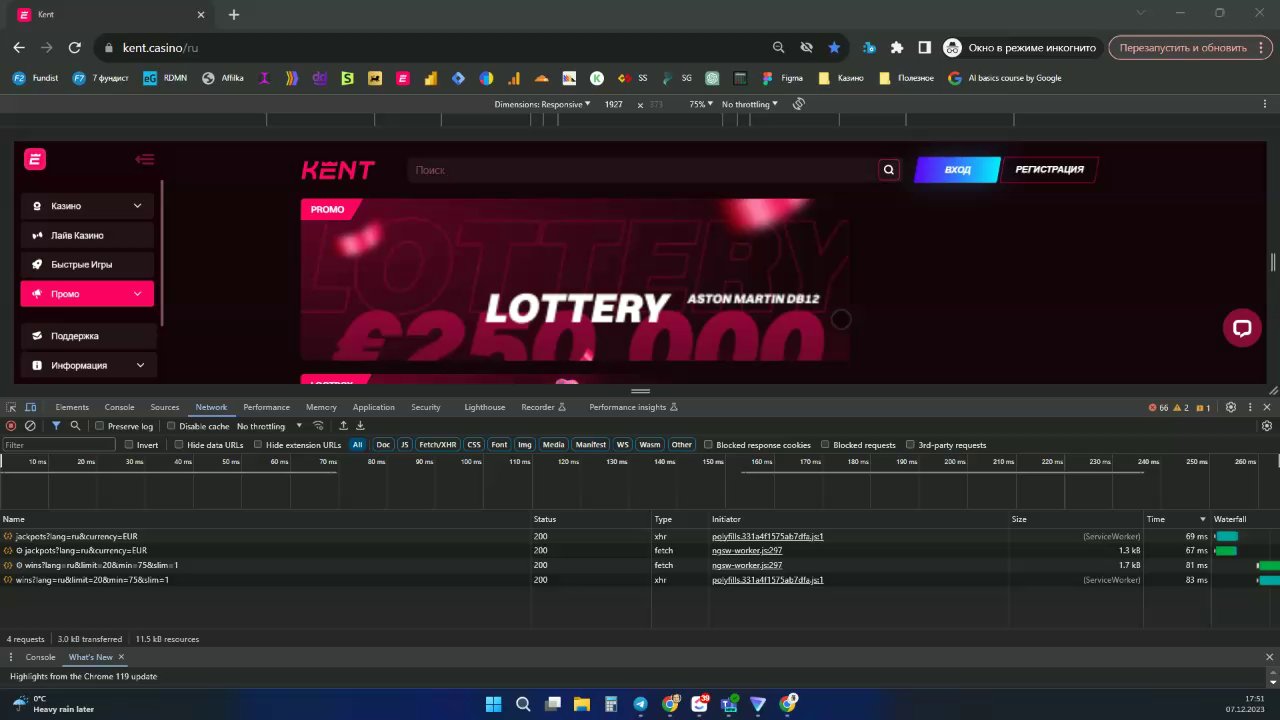Reload the page in Chrome
Viewport: 1280px width, 720px height.
click(74, 47)
